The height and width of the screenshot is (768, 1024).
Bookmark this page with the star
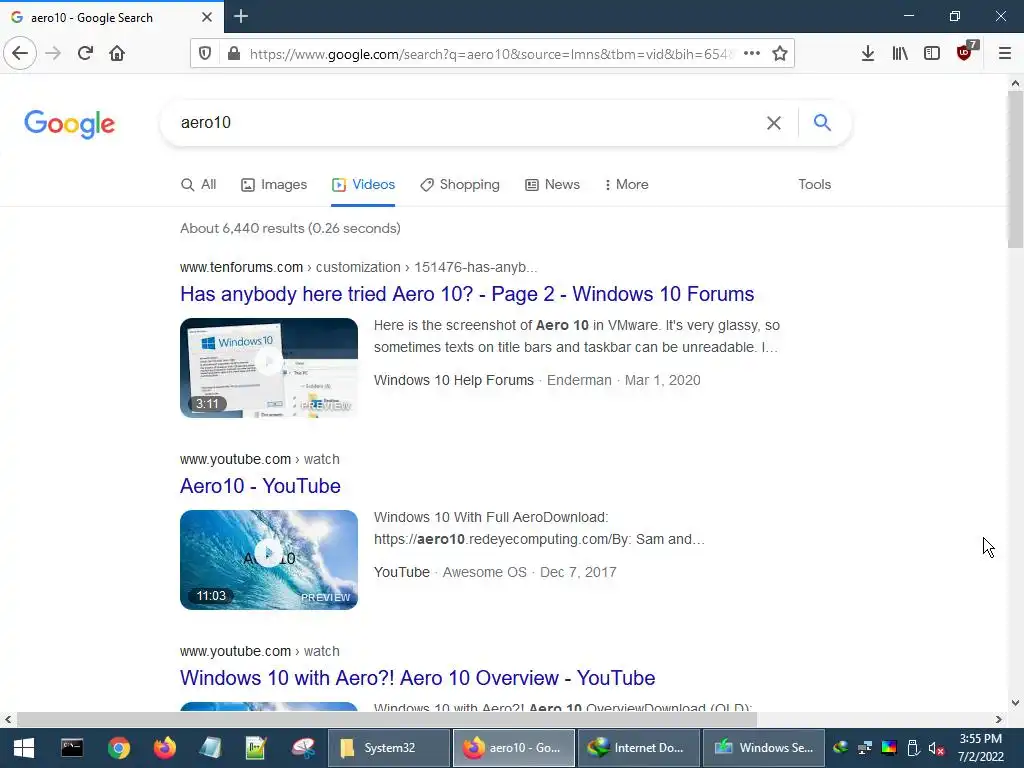[x=780, y=54]
